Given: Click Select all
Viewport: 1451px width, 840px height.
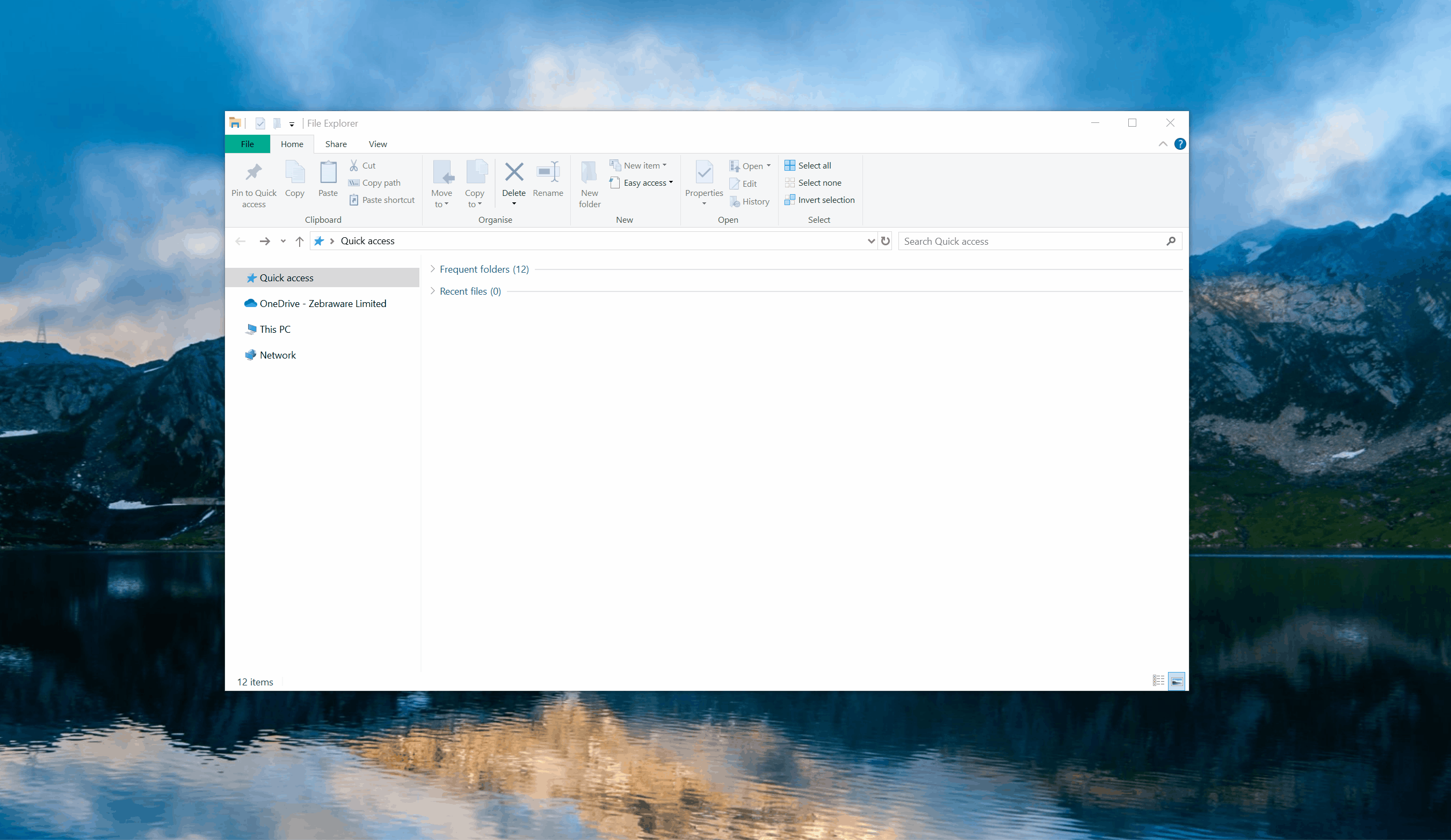Looking at the screenshot, I should [807, 166].
